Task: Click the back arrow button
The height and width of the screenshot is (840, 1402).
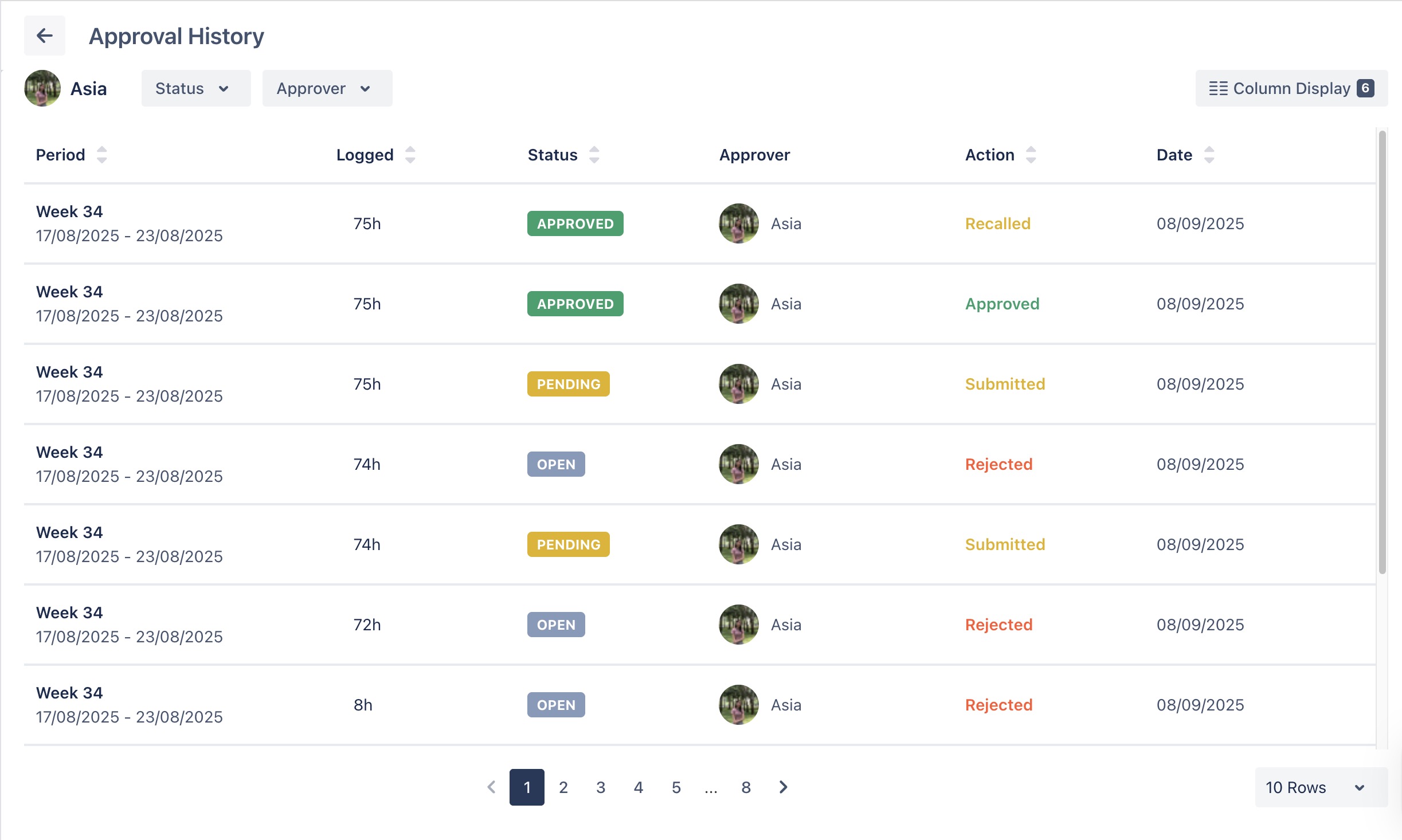Action: tap(44, 36)
